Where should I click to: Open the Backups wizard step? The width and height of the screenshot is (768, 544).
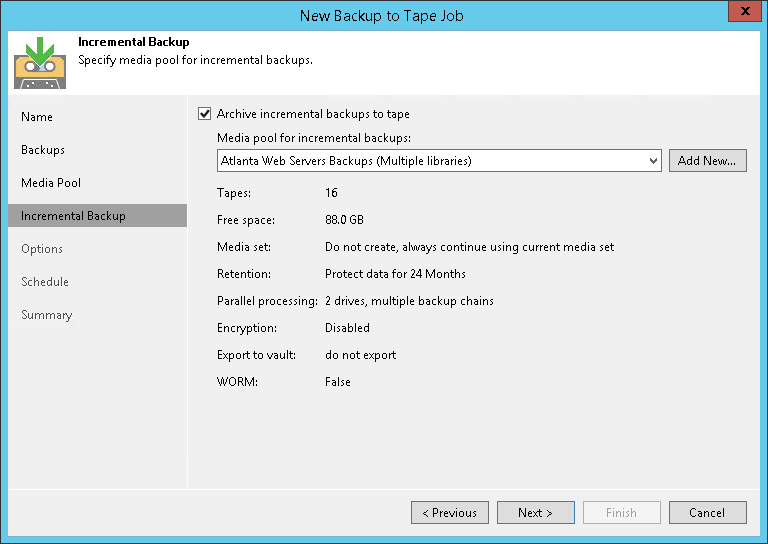pyautogui.click(x=43, y=150)
